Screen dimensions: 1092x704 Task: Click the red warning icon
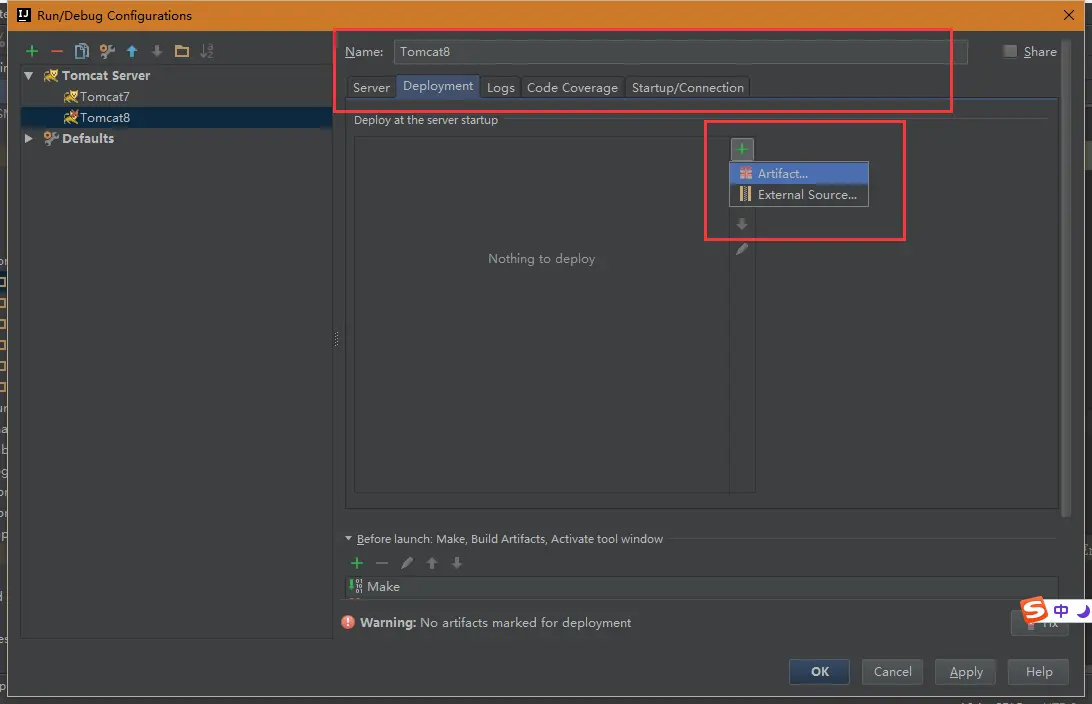pos(348,622)
